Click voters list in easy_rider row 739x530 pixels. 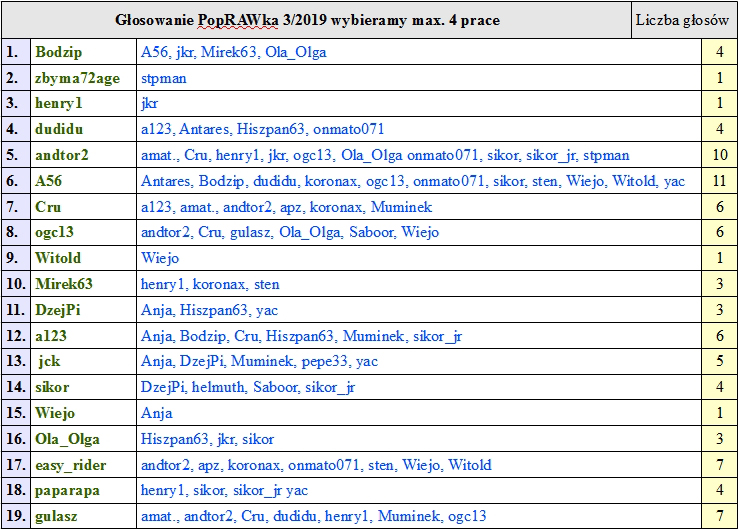[x=316, y=465]
